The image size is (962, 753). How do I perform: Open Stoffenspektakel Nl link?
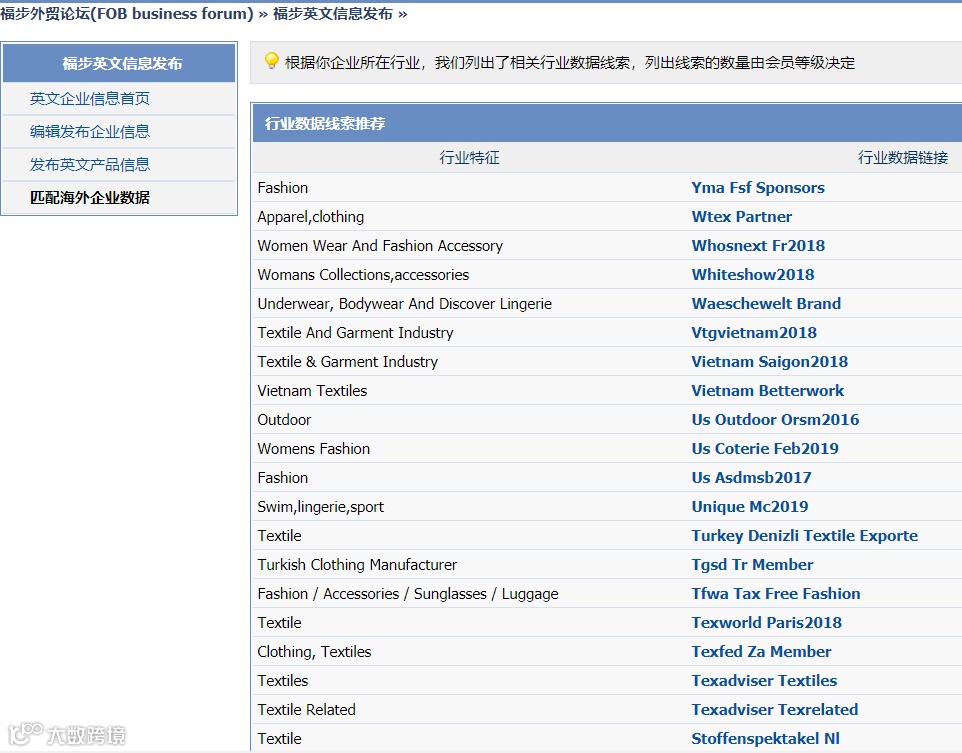pos(765,738)
